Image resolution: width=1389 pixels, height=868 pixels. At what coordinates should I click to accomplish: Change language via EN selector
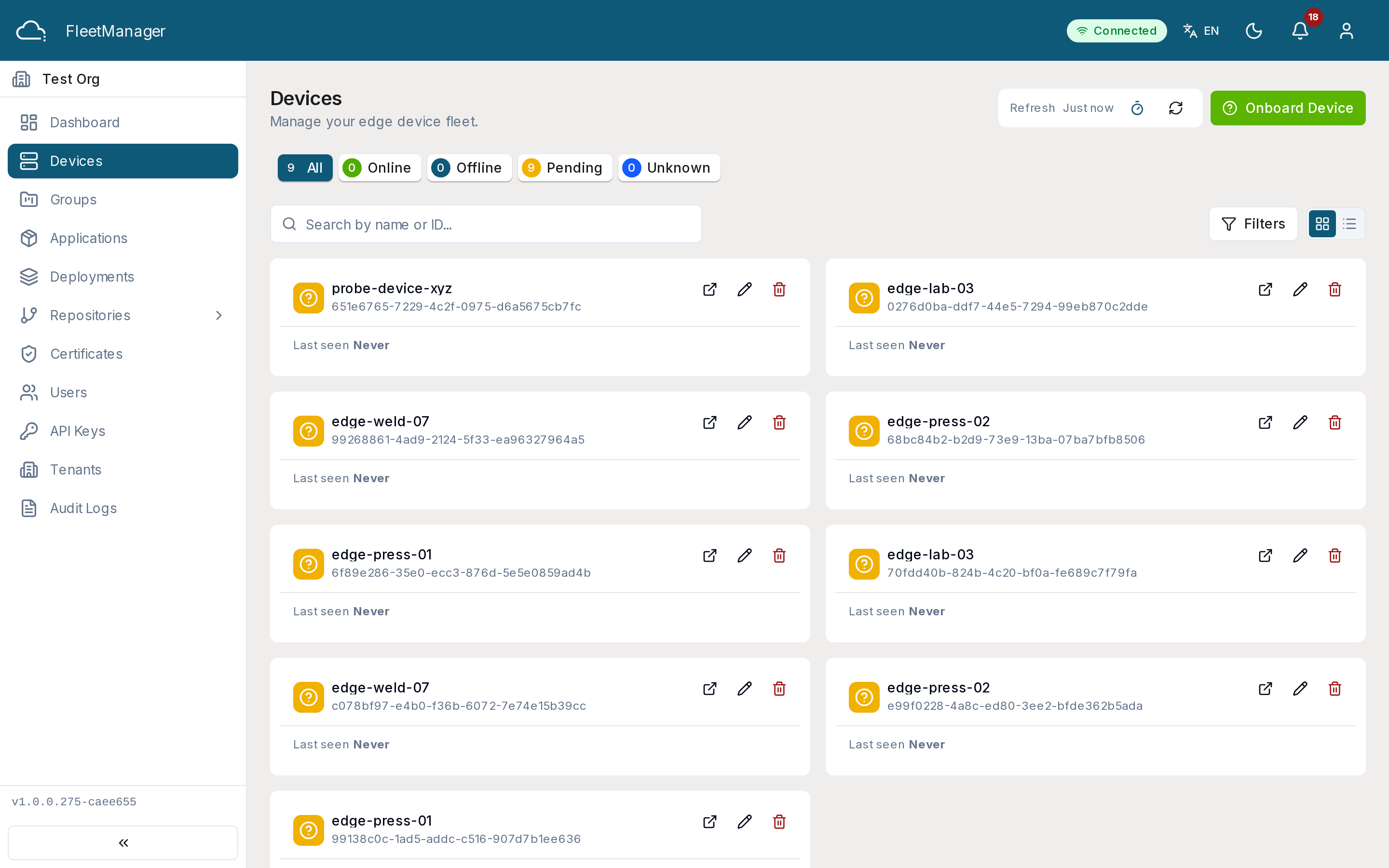pos(1201,31)
